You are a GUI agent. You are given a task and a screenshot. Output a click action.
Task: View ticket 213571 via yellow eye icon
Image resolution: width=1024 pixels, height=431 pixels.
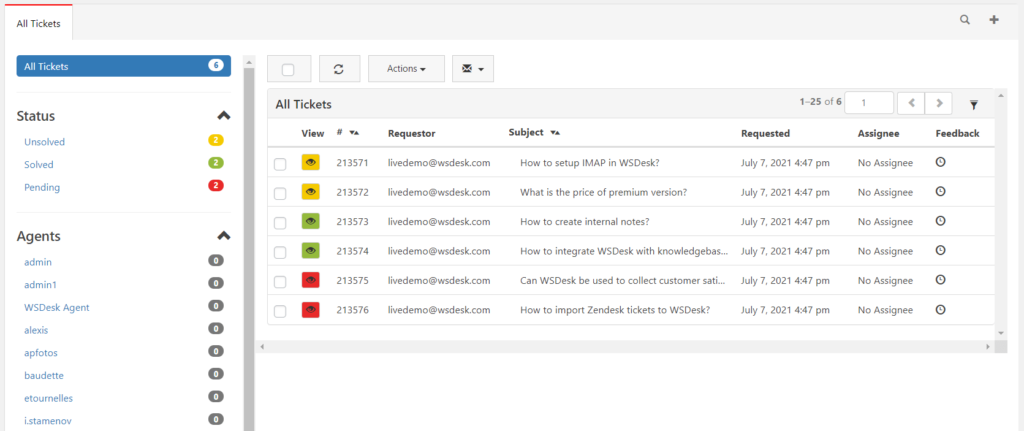pos(311,163)
